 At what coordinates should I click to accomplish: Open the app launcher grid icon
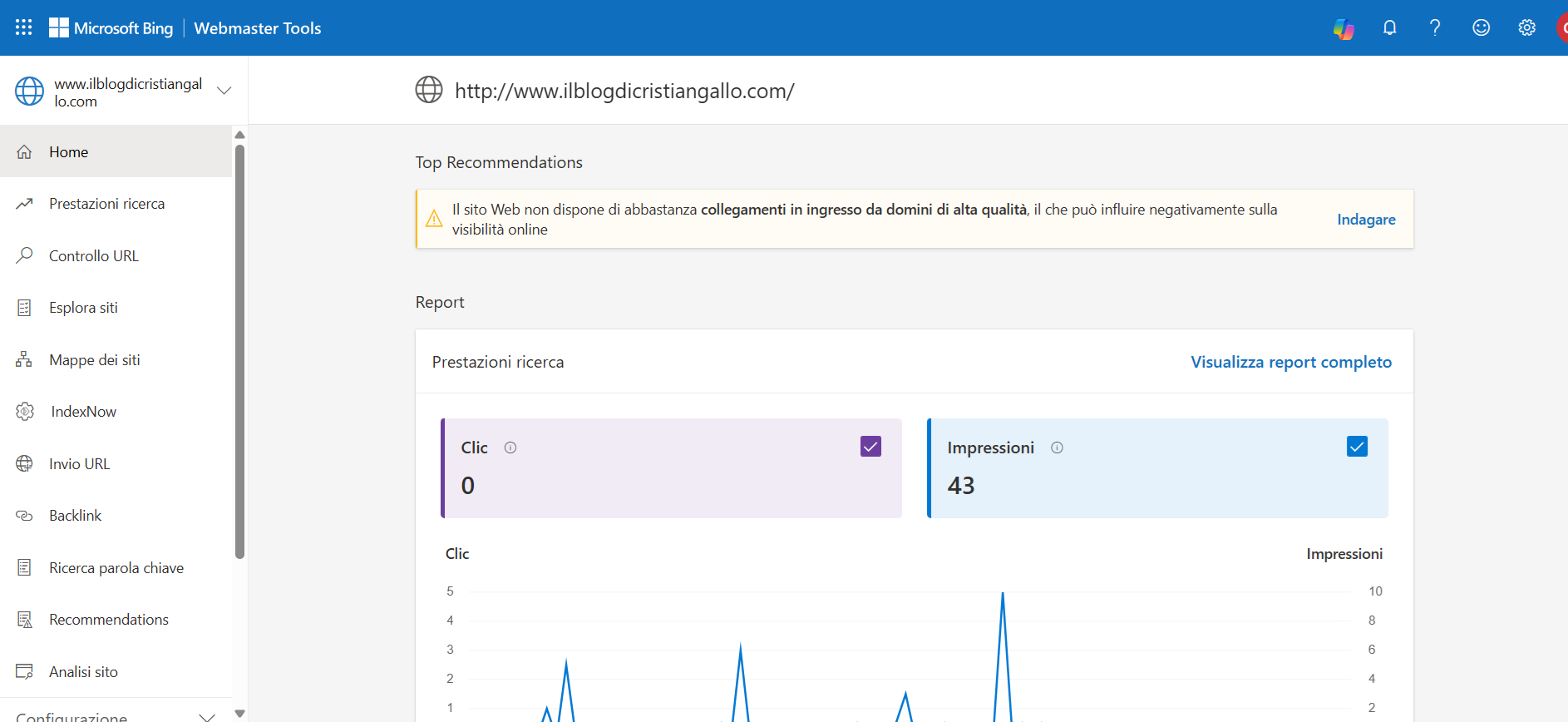[x=23, y=27]
